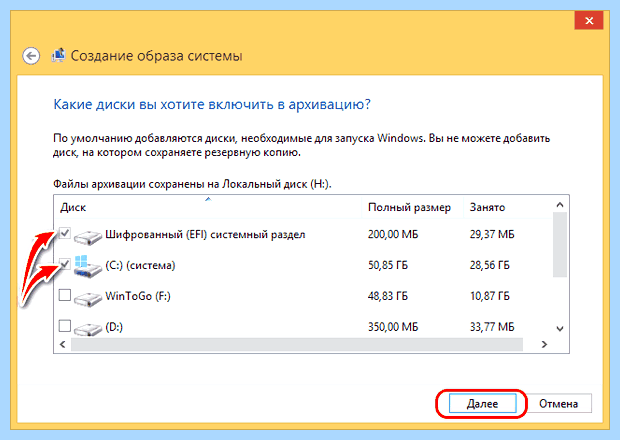
Task: Click the 29,37 МБ used value
Action: click(492, 234)
